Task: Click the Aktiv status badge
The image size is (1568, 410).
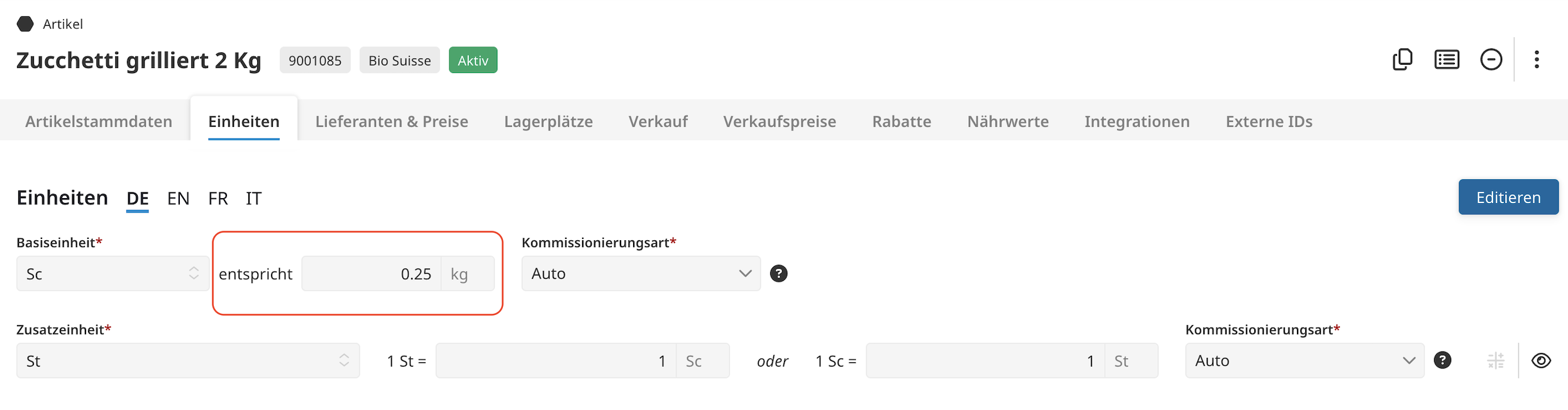Action: point(473,60)
